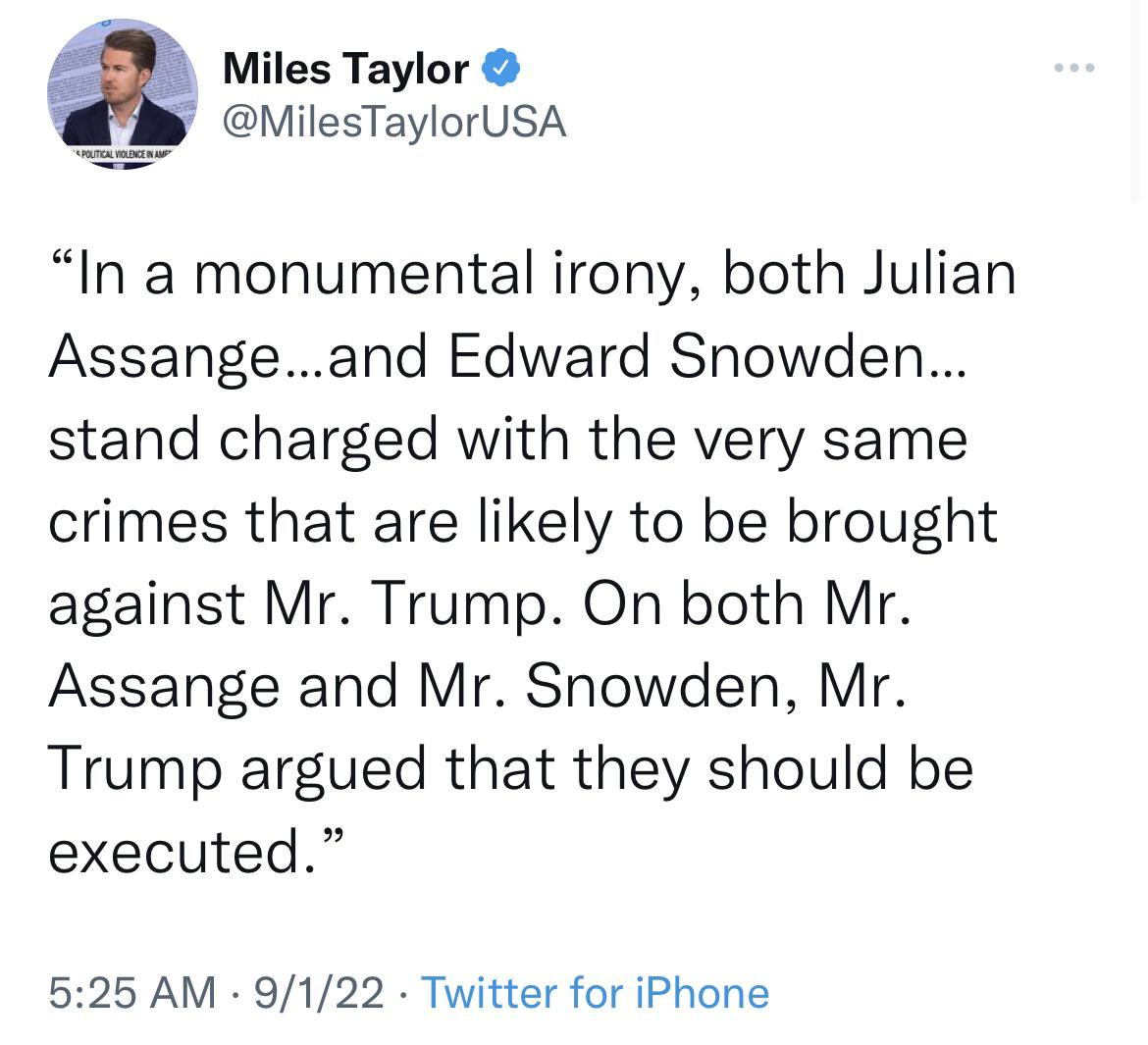The image size is (1148, 1045).
Task: Click the 9/1/22 date
Action: pyautogui.click(x=319, y=993)
